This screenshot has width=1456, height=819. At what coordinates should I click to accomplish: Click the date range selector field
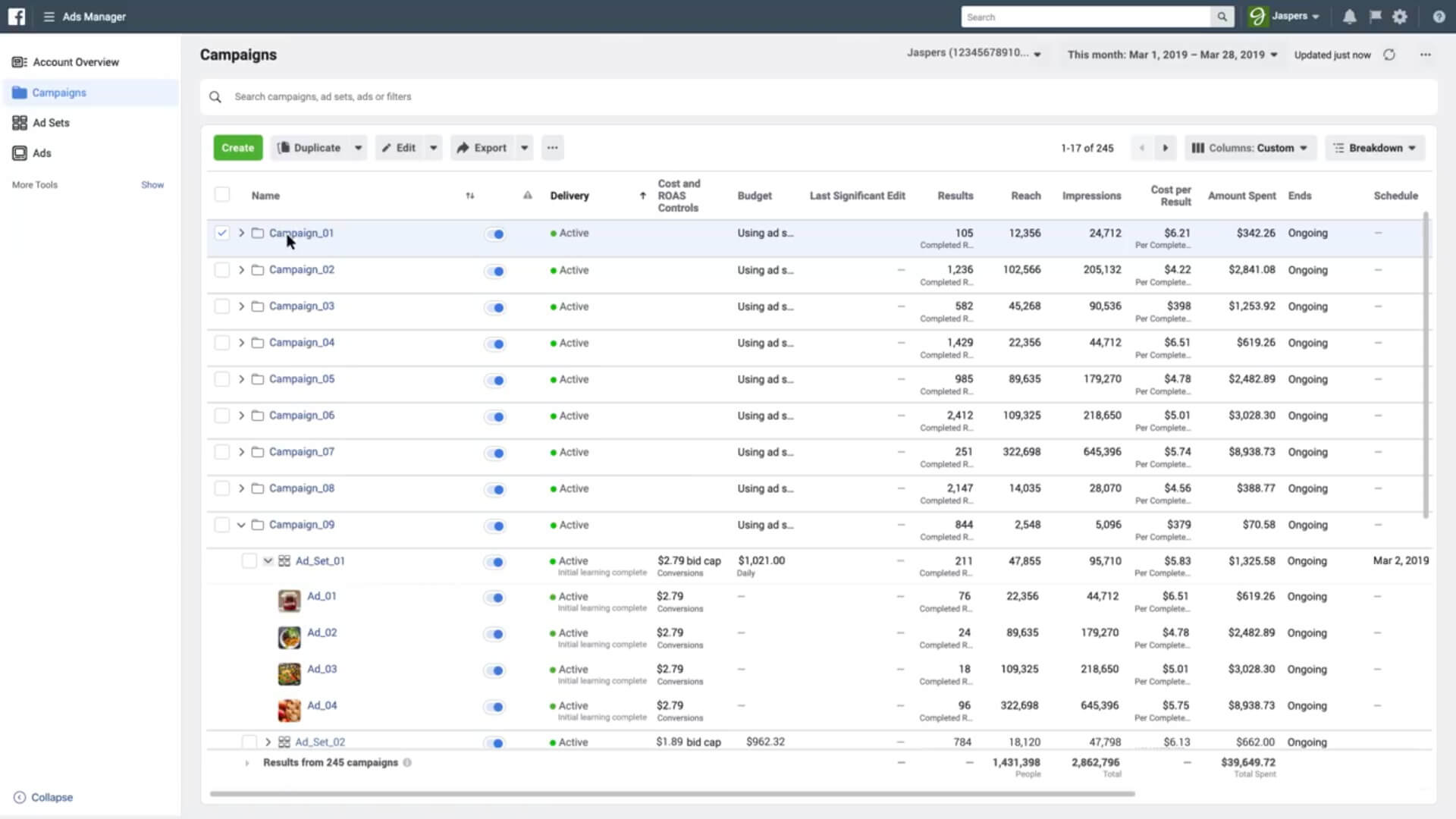pyautogui.click(x=1172, y=54)
